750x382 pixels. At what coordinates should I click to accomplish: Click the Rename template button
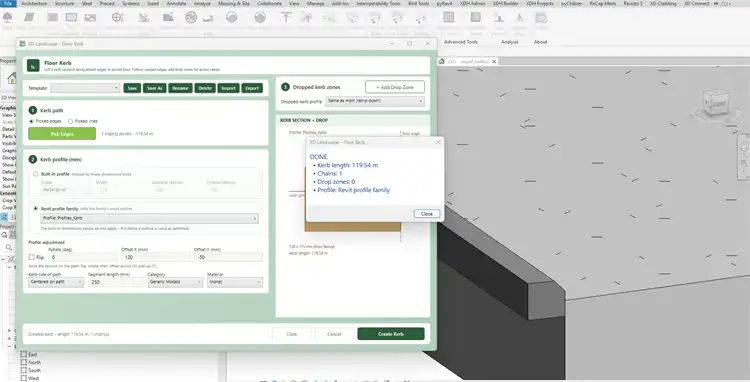180,88
